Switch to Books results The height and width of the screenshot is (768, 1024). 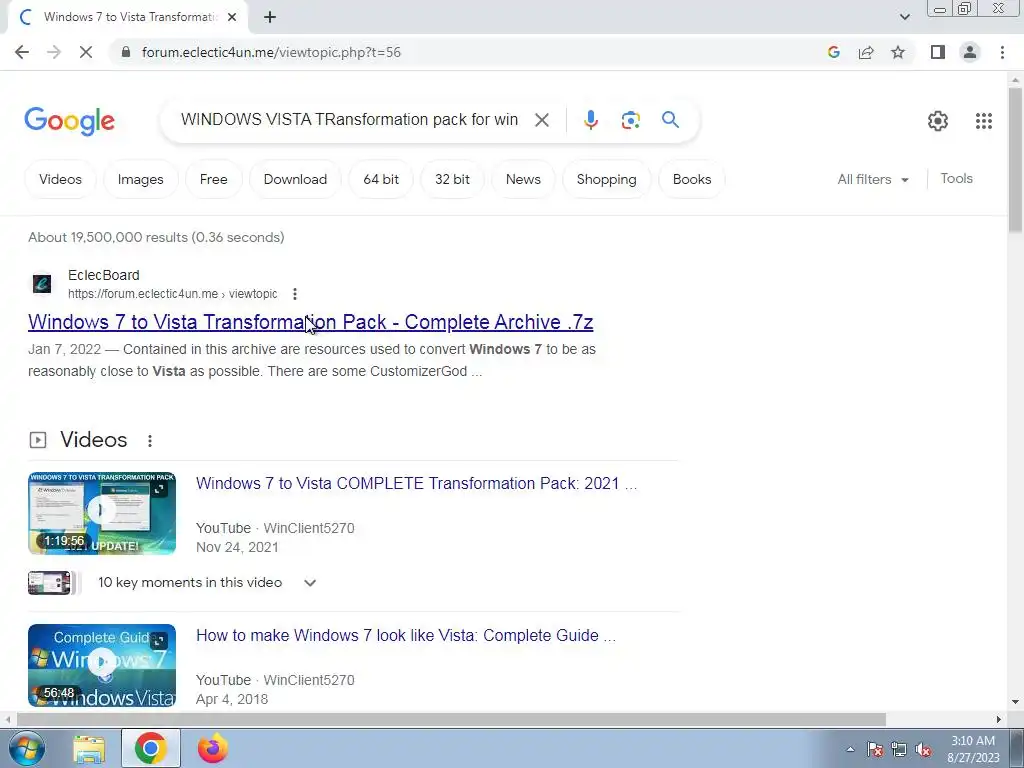(x=692, y=180)
